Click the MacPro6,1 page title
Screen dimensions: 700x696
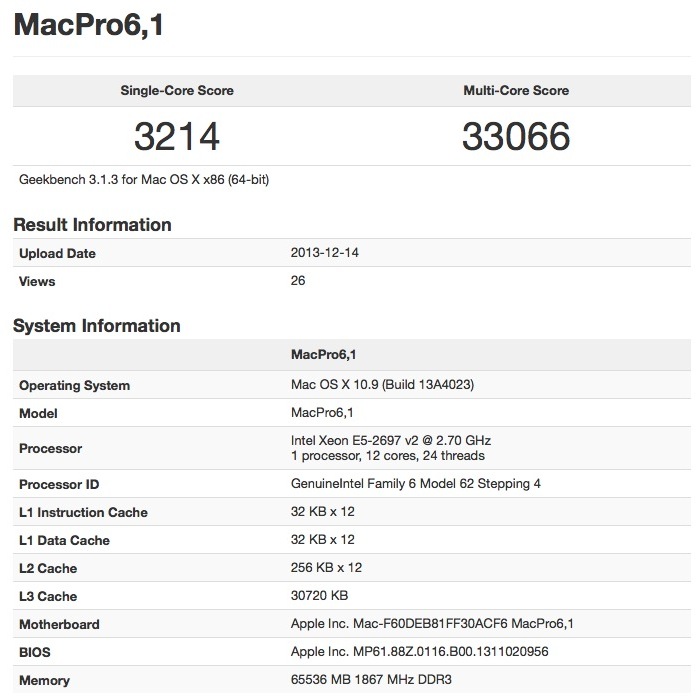point(88,25)
